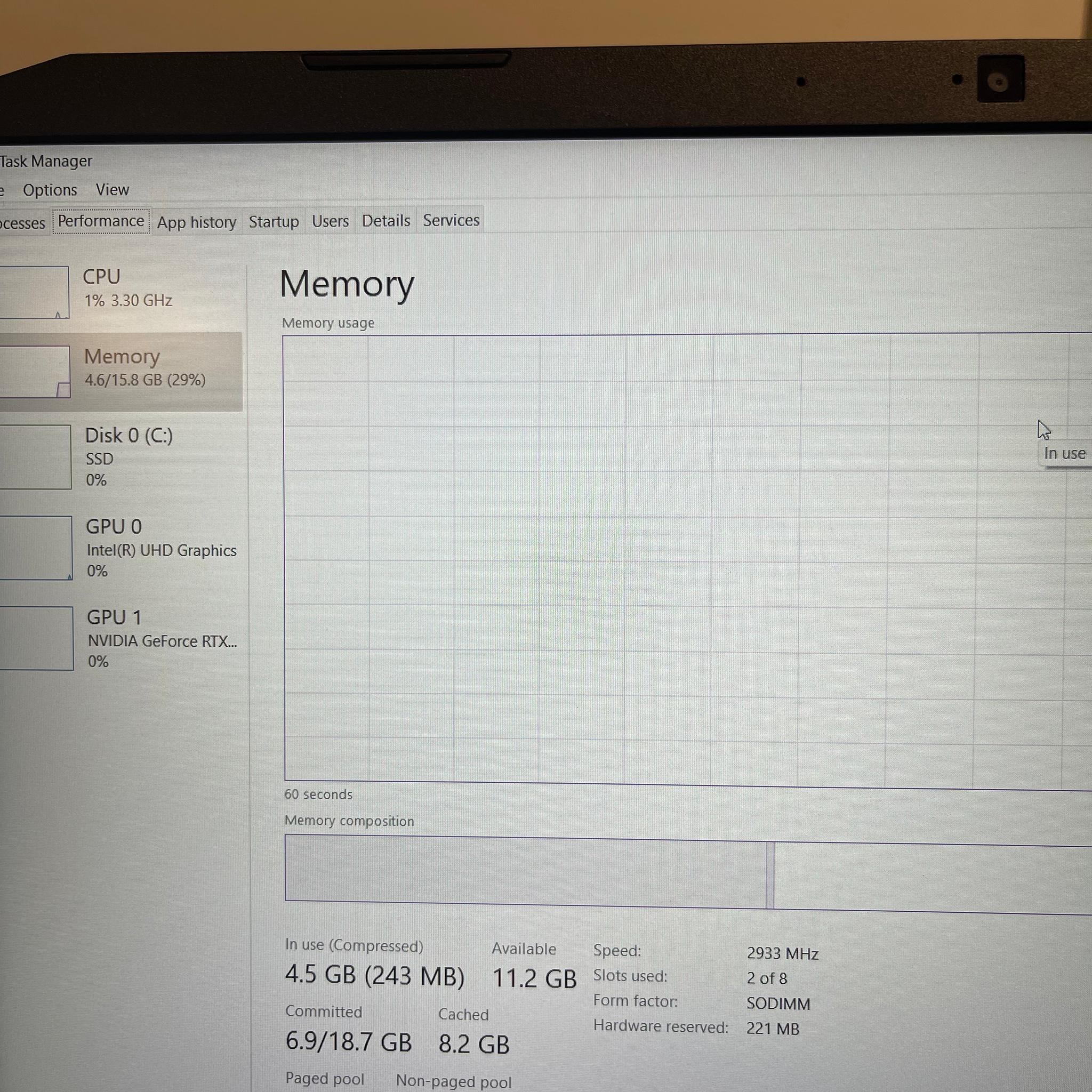Viewport: 1092px width, 1092px height.
Task: Switch to the Startup tab
Action: [x=274, y=222]
